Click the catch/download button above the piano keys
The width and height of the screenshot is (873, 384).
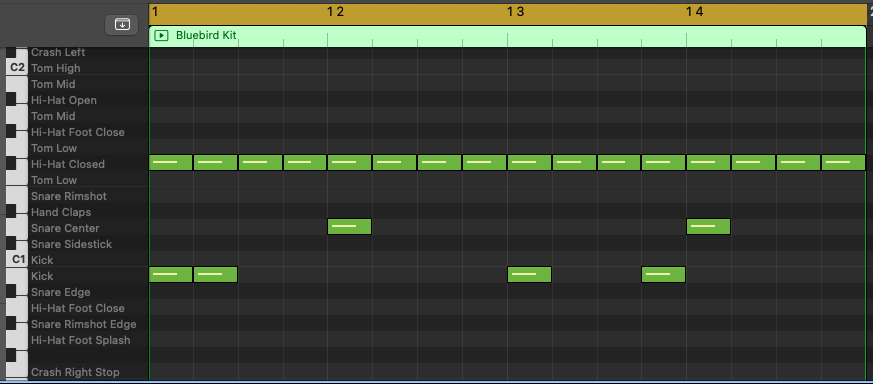[122, 24]
